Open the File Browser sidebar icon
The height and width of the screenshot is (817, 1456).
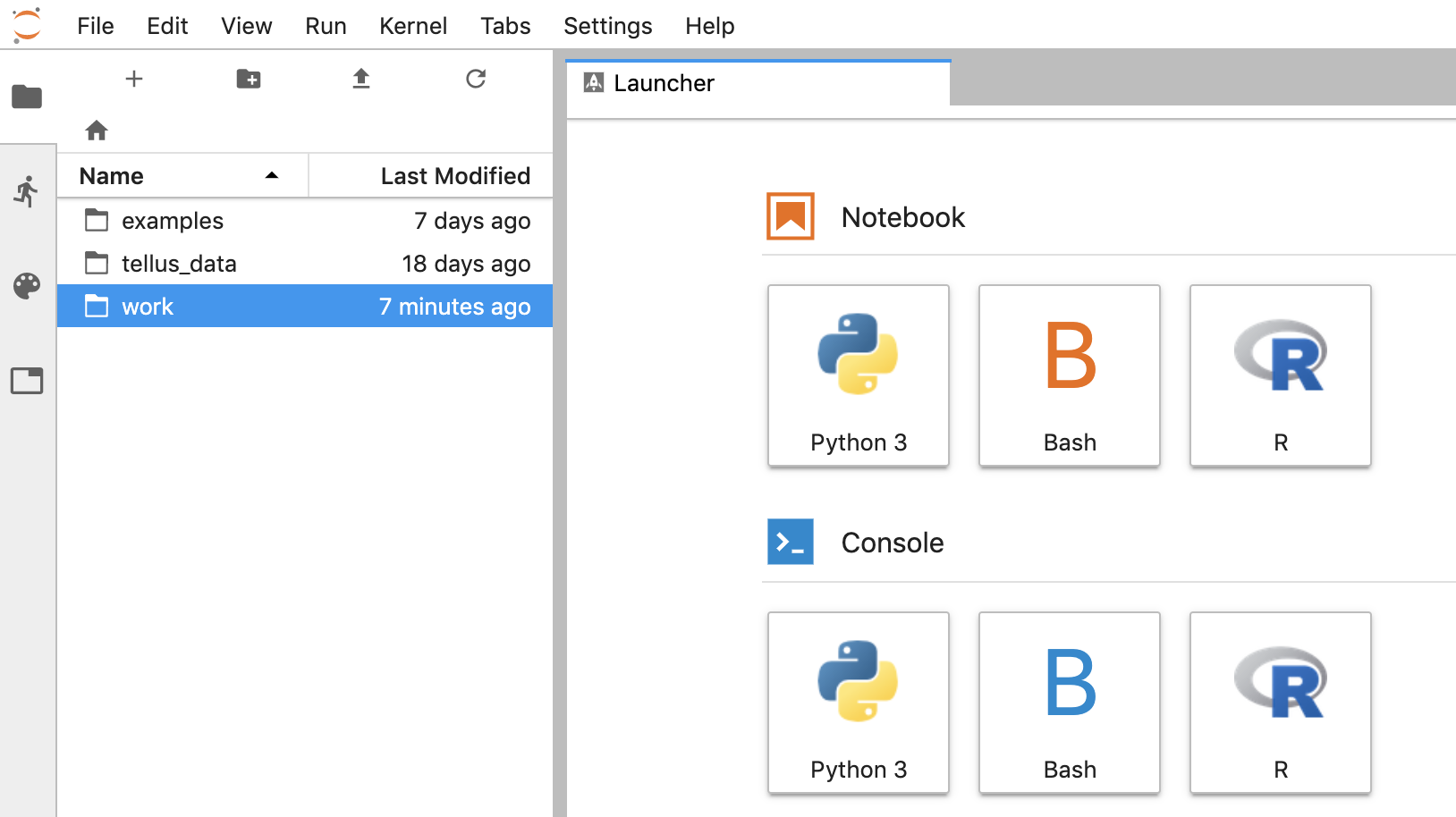point(27,97)
